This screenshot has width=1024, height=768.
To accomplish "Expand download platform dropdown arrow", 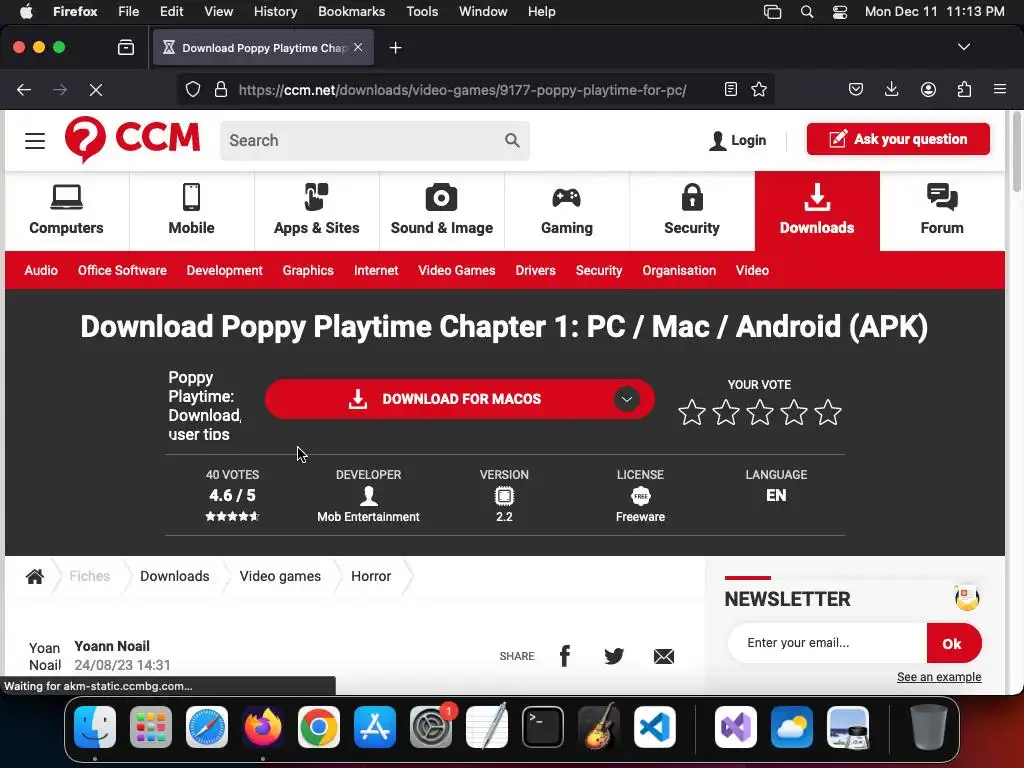I will tap(626, 399).
